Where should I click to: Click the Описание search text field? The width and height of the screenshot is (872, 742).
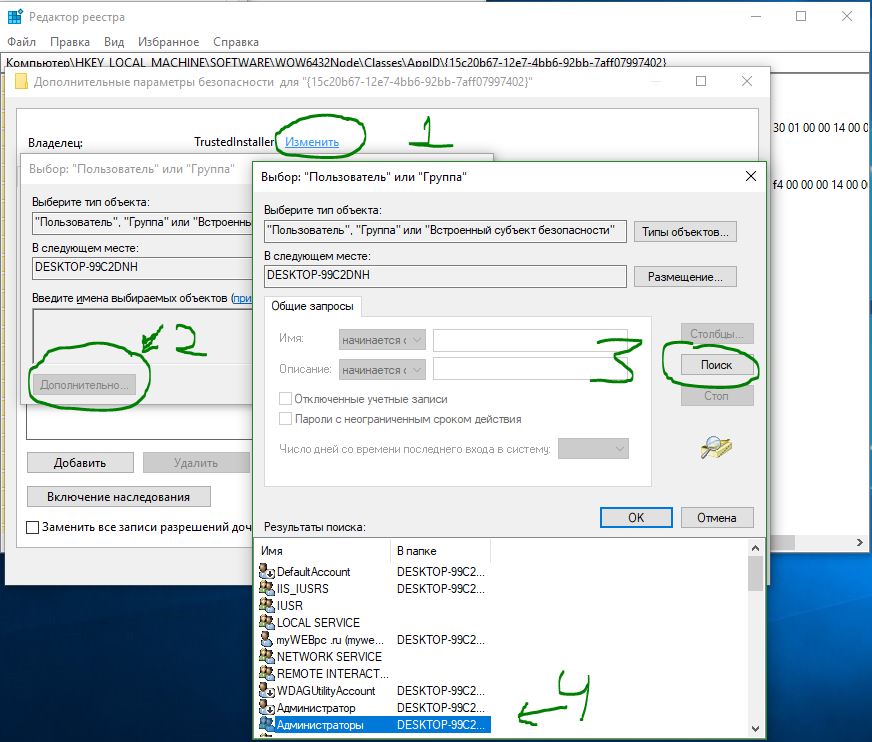point(530,369)
